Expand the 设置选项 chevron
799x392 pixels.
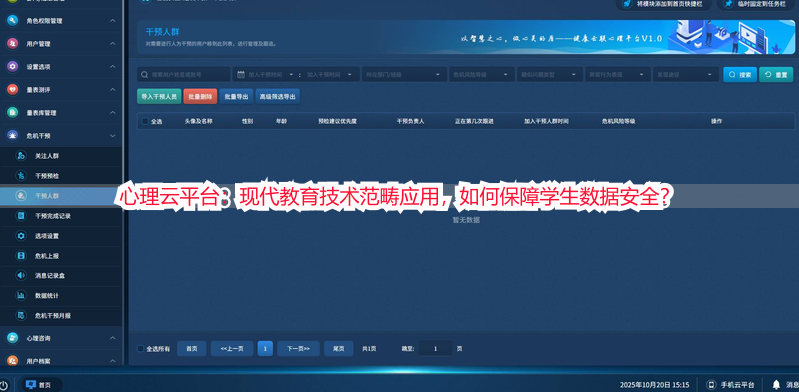(113, 67)
